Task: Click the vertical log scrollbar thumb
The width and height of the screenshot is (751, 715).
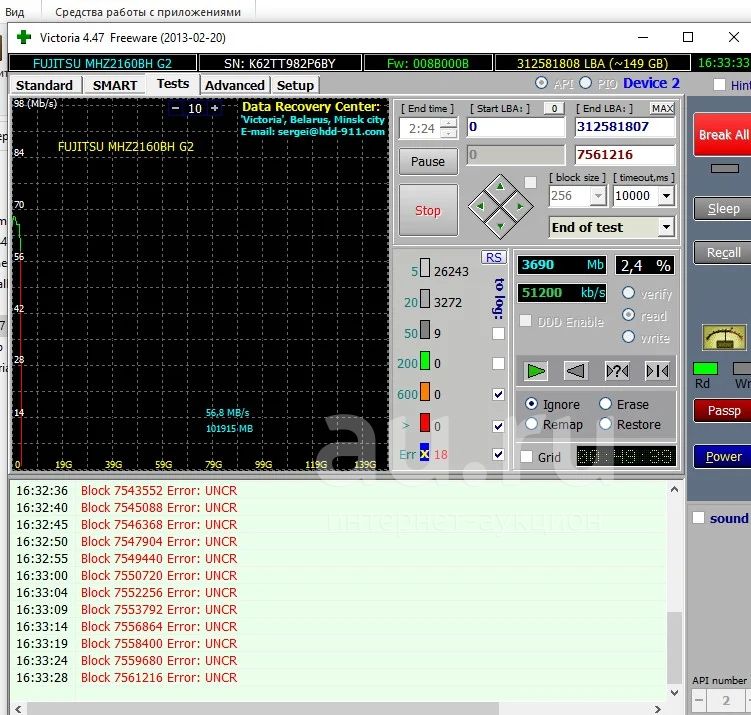Action: (674, 647)
